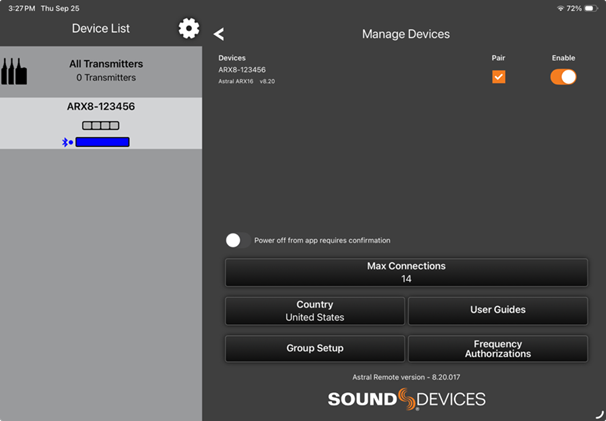Uncheck the Pair checkbox for ARX8-123456
Screen dimensions: 606x421
coord(499,77)
